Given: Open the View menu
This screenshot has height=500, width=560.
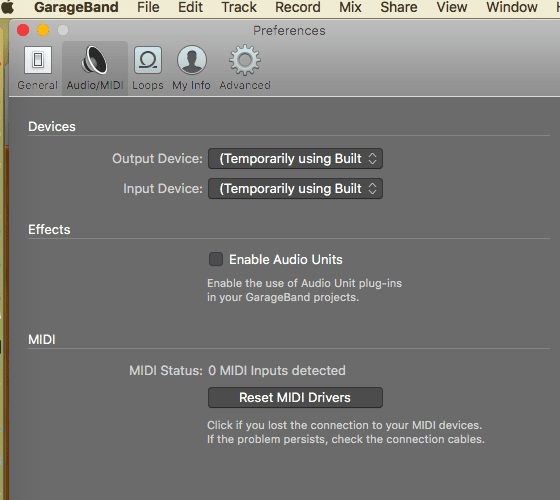Looking at the screenshot, I should tap(452, 7).
